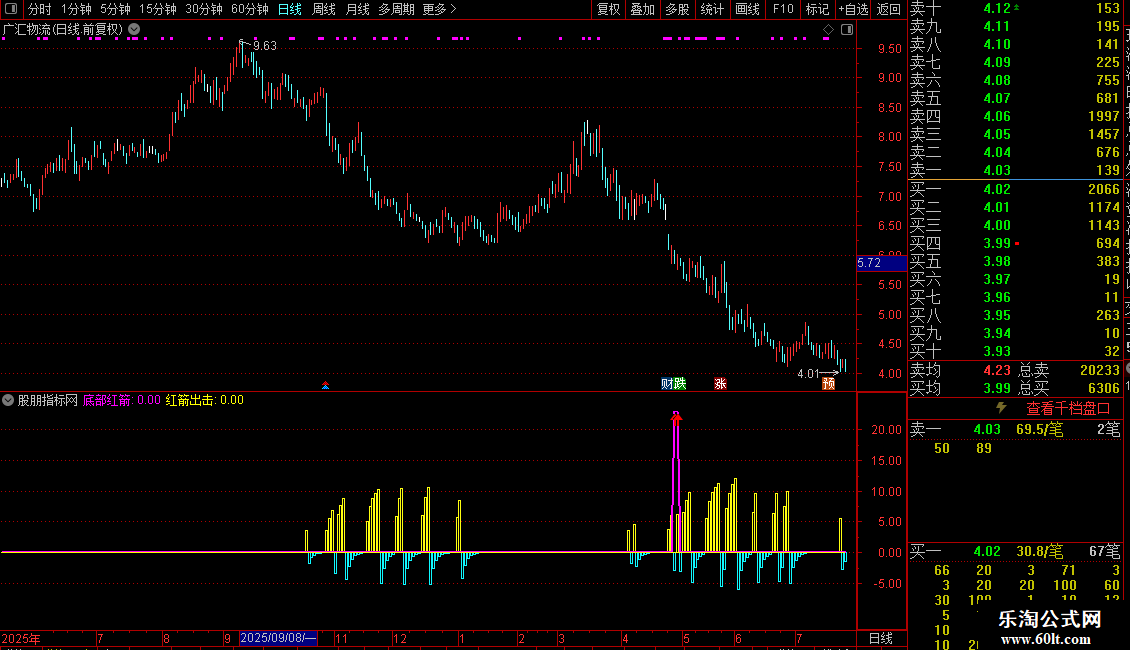Click the 2025年 label on the time axis
Screen dimensions: 1130x650
[x=21, y=638]
